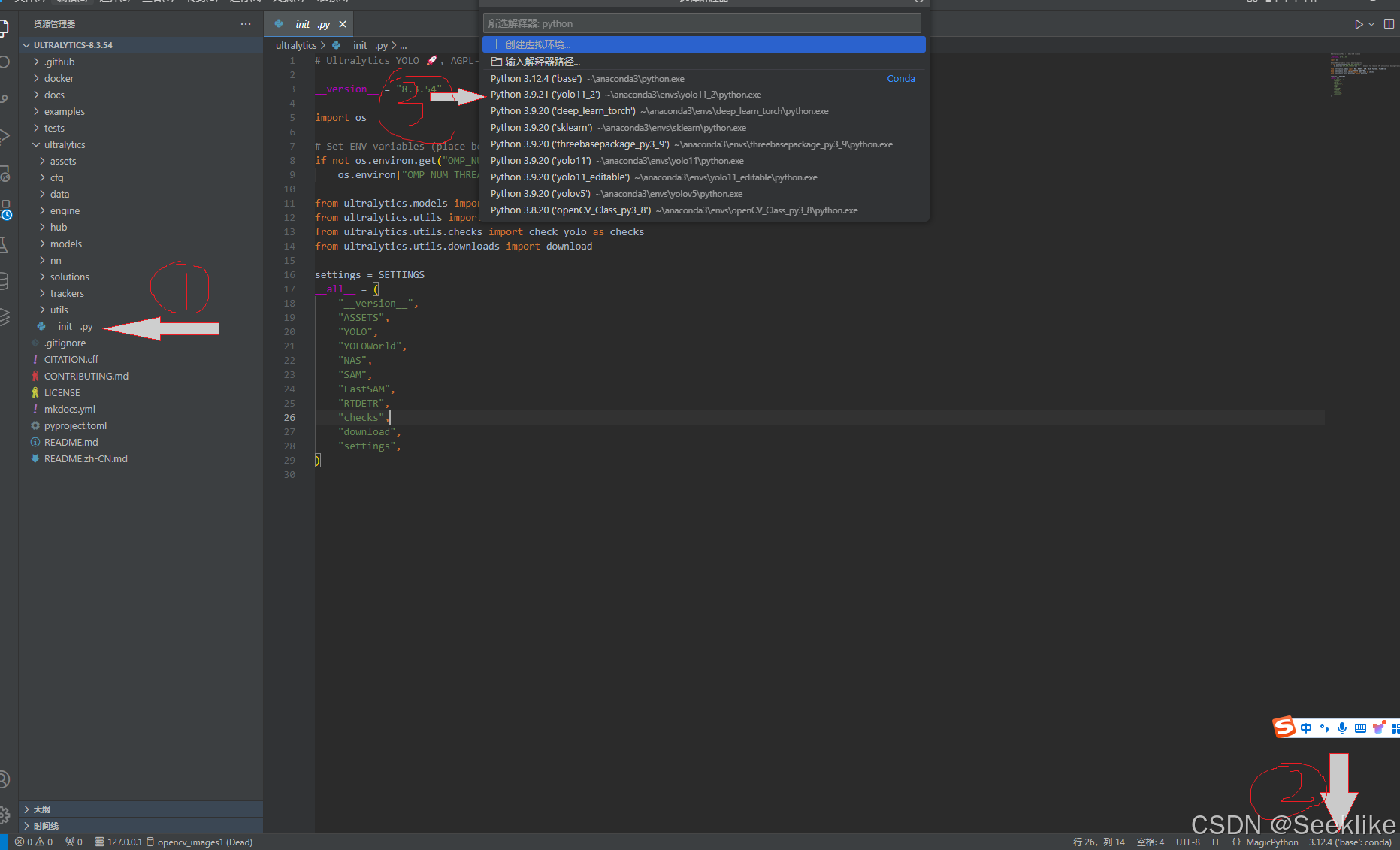1400x850 pixels.
Task: Choose 创建虚拟环境 create virtual environment option
Action: click(703, 44)
